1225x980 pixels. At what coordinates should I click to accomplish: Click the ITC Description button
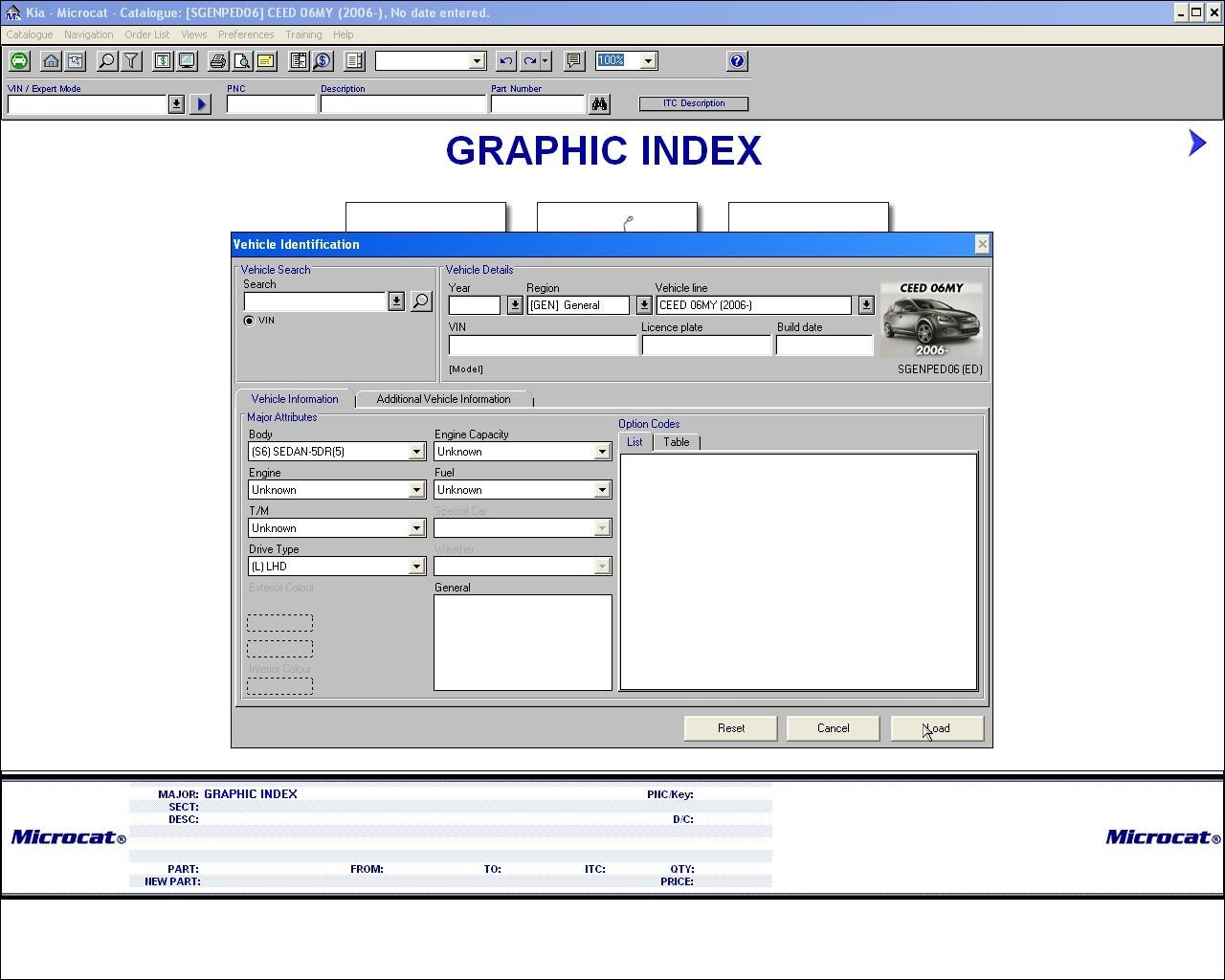694,103
